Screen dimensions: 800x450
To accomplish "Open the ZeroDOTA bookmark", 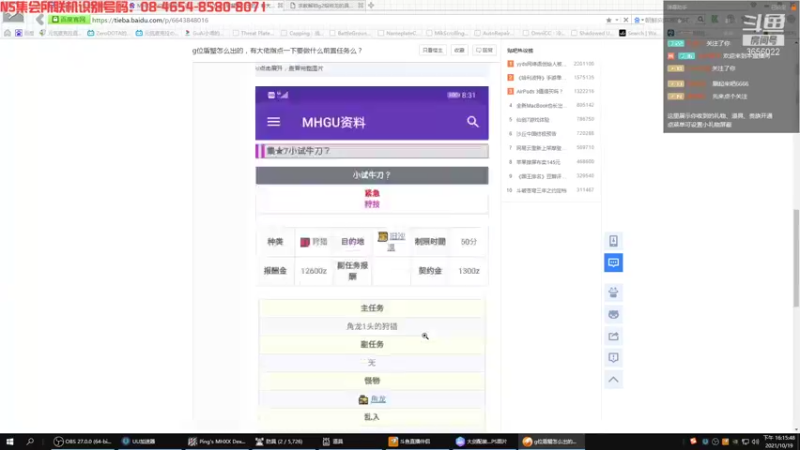I will 108,33.
